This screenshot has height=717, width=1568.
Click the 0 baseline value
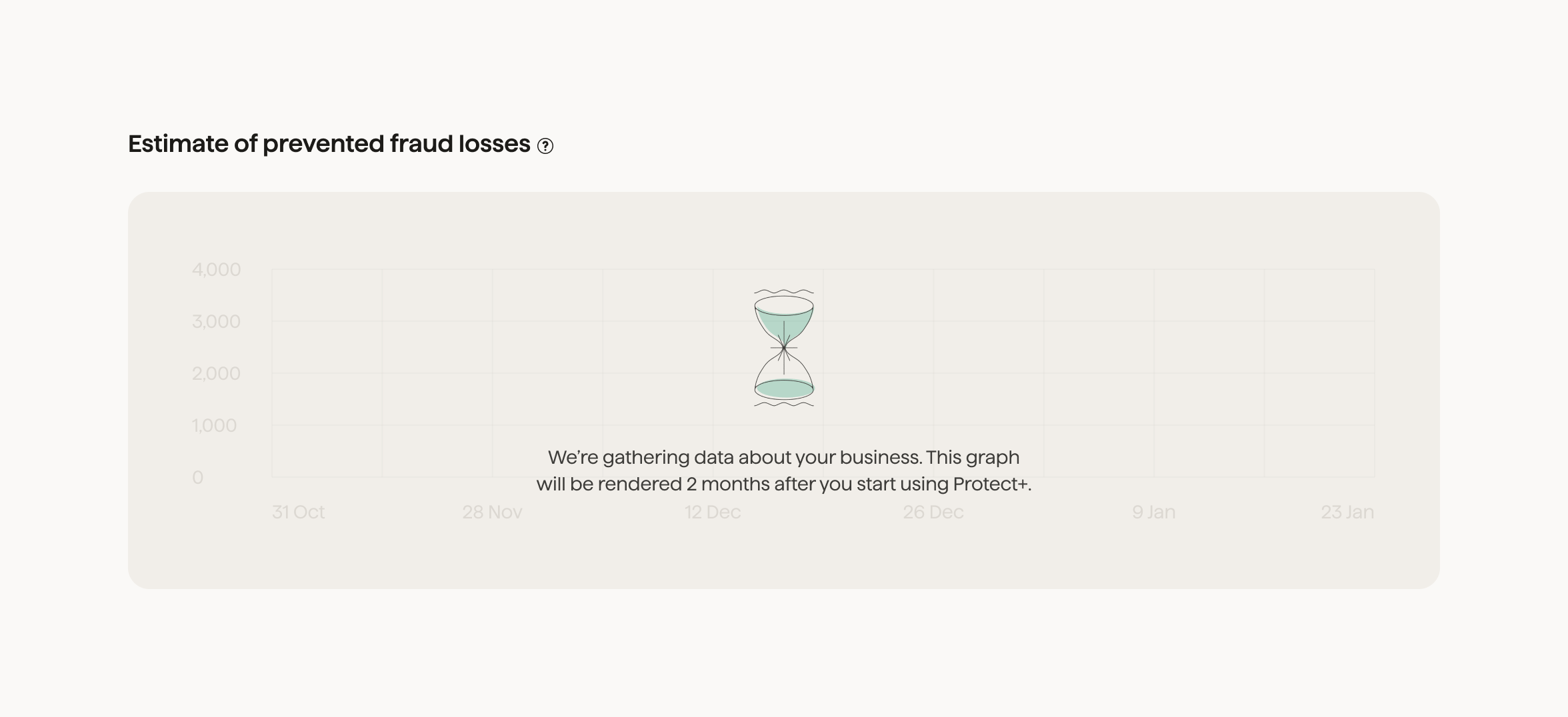tap(197, 476)
